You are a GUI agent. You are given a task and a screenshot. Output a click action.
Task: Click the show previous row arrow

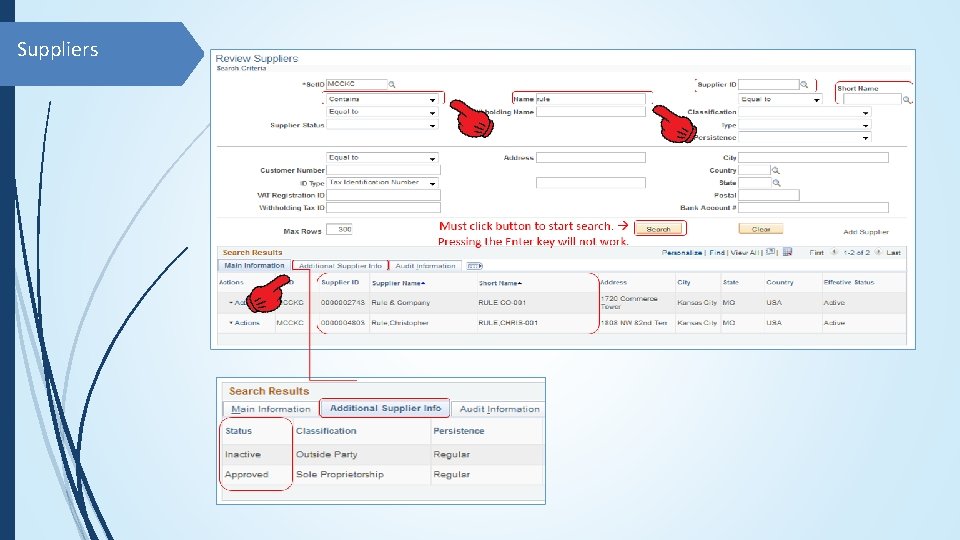click(x=834, y=252)
